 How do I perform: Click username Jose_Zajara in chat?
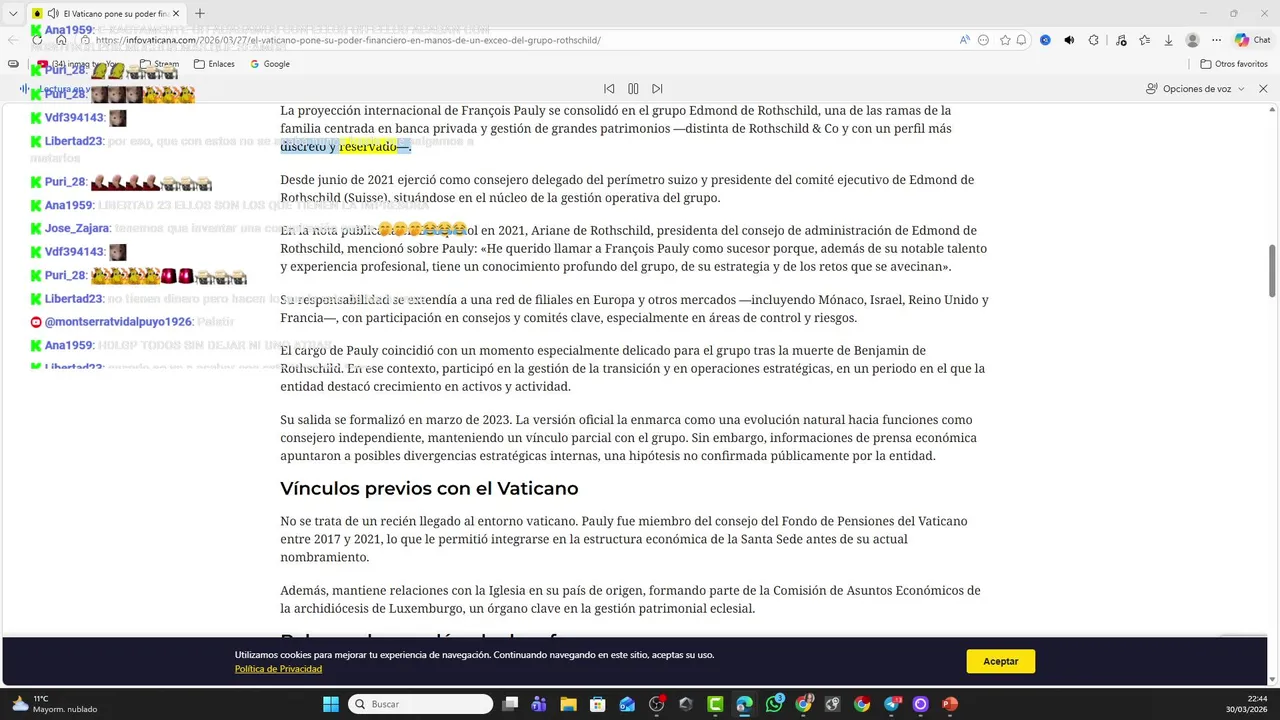[76, 228]
